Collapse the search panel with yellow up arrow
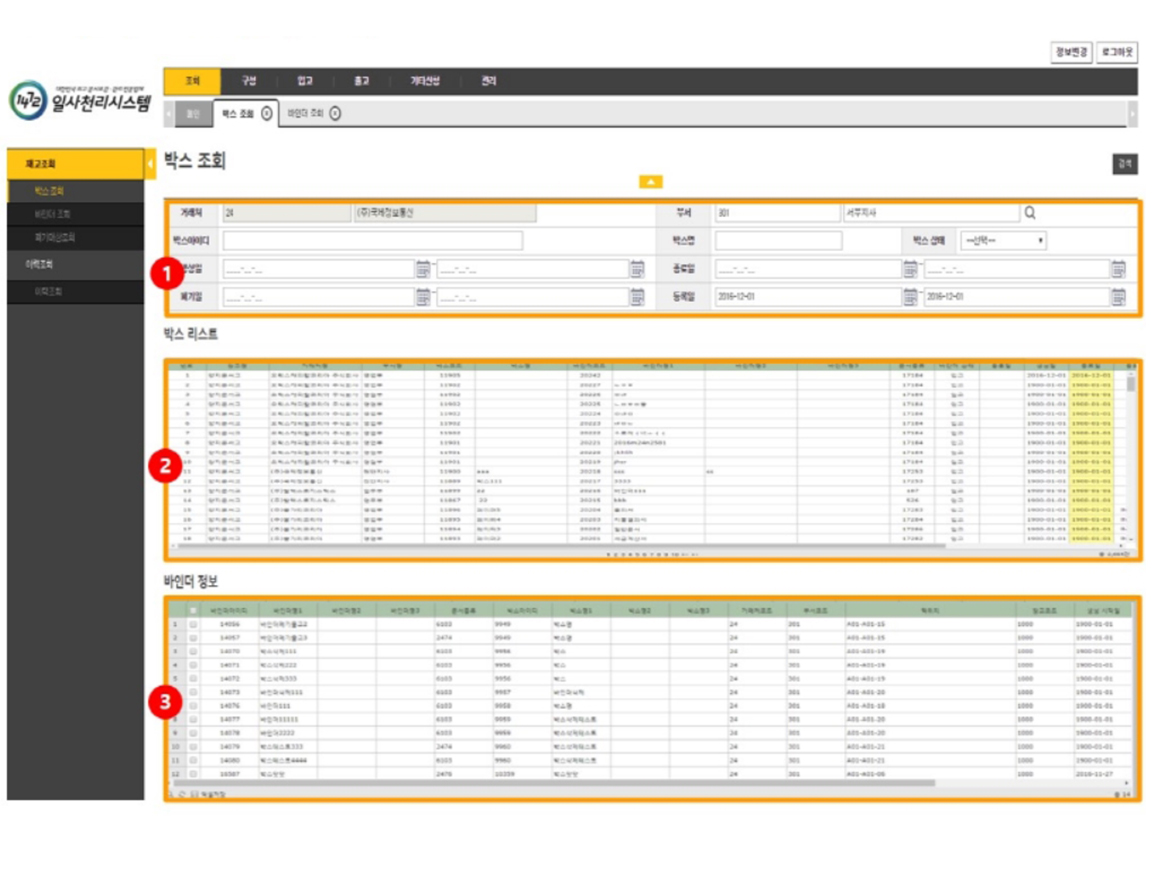Viewport: 1155px width, 875px height. [650, 182]
